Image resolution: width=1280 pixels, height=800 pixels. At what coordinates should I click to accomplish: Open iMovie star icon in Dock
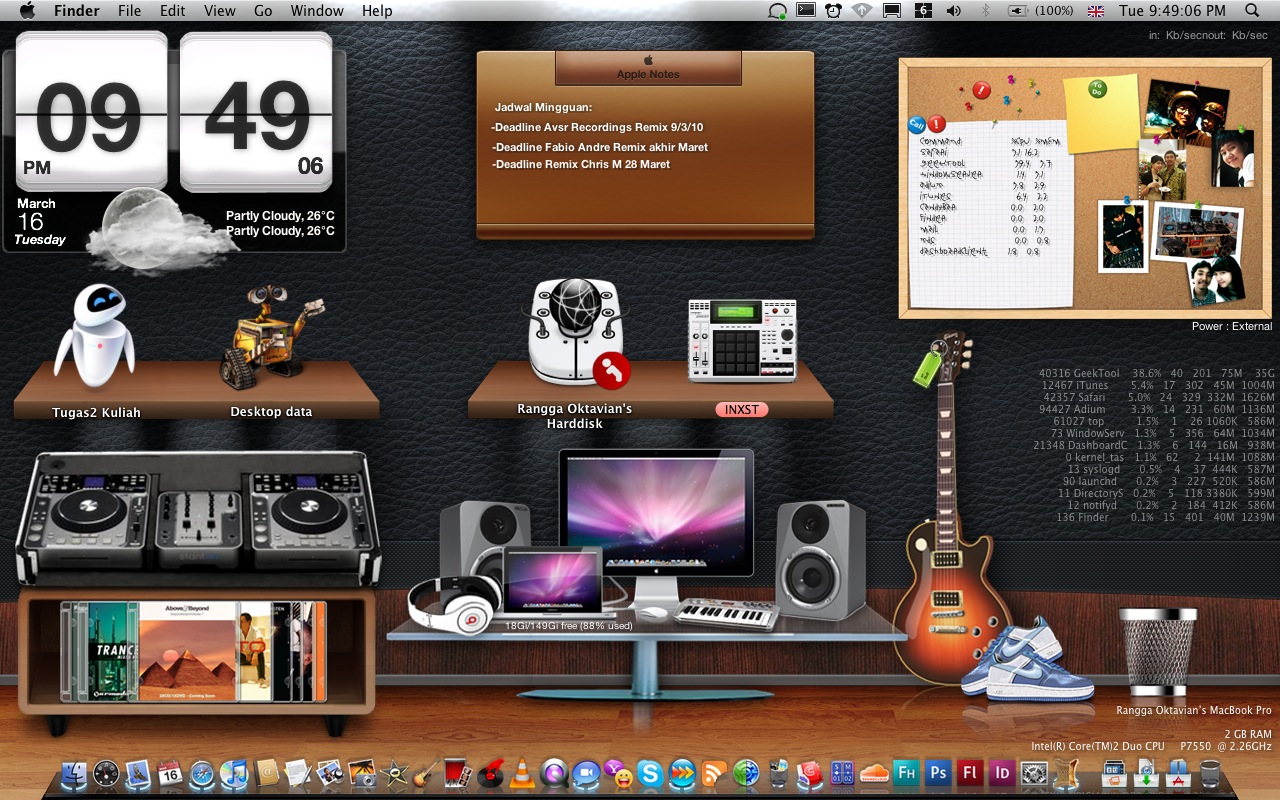tap(394, 773)
